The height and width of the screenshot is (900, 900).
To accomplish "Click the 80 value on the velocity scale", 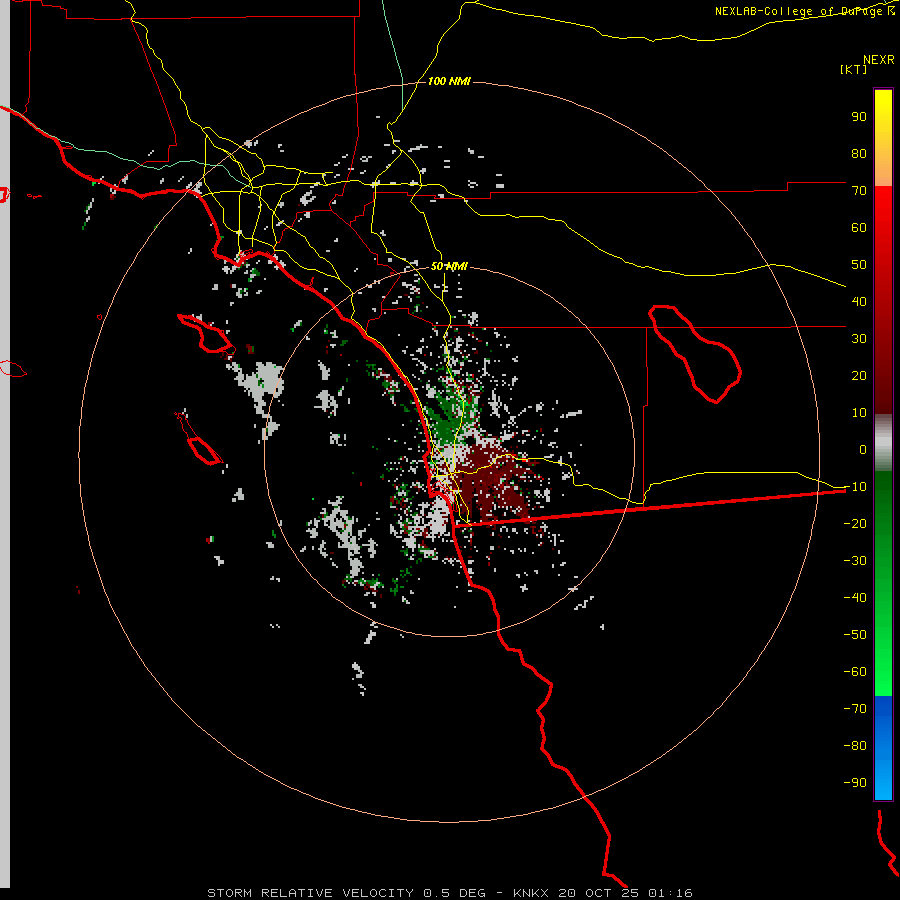I will coord(859,153).
